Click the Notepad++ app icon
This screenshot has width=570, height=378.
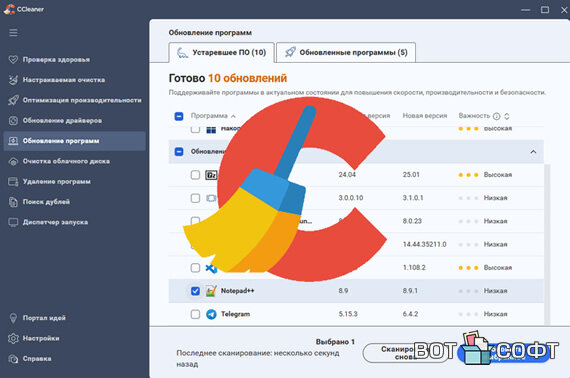click(x=211, y=291)
